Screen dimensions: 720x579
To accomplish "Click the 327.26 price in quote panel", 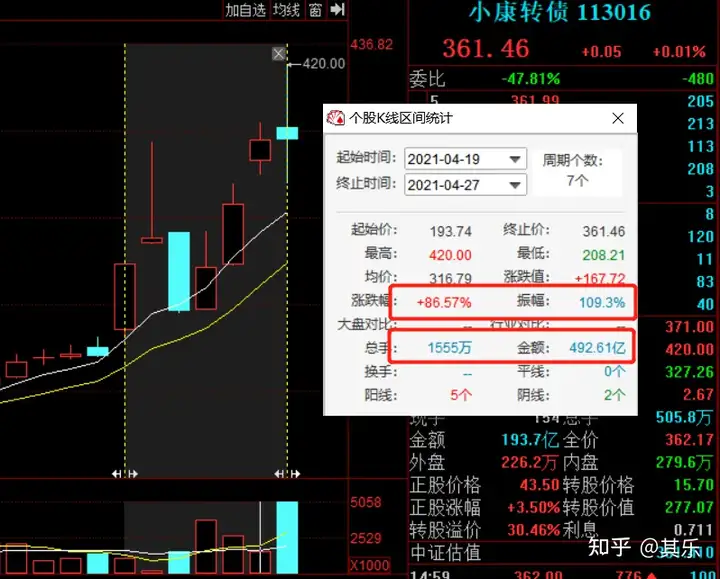I will 689,372.
